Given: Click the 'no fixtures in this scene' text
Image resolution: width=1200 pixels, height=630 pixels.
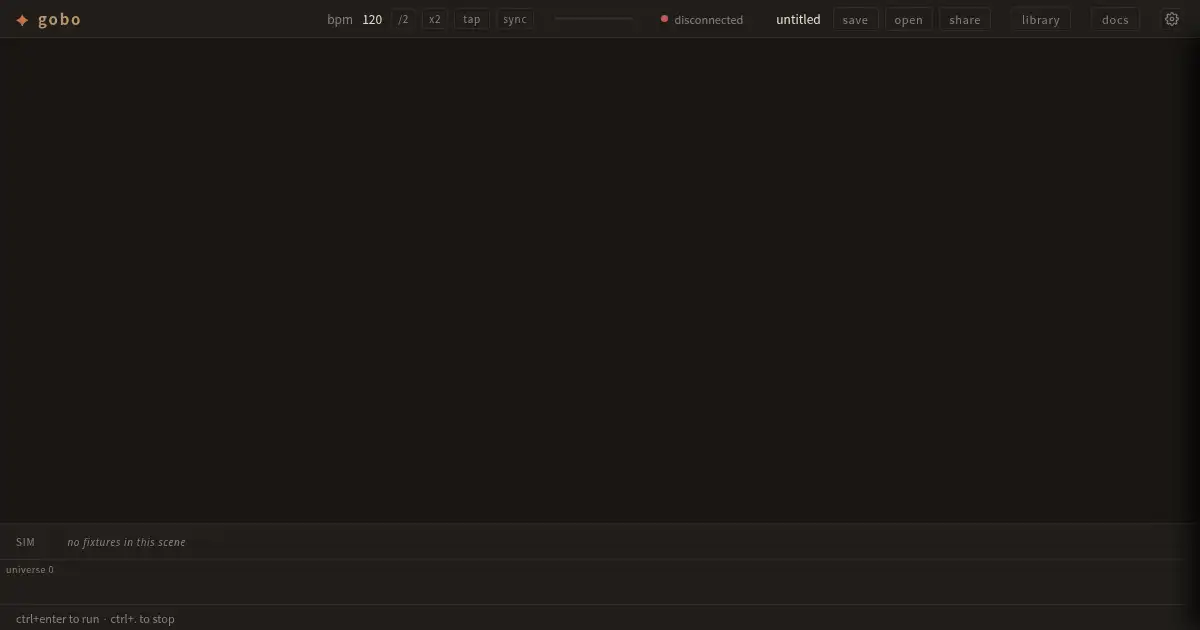Looking at the screenshot, I should click(126, 542).
